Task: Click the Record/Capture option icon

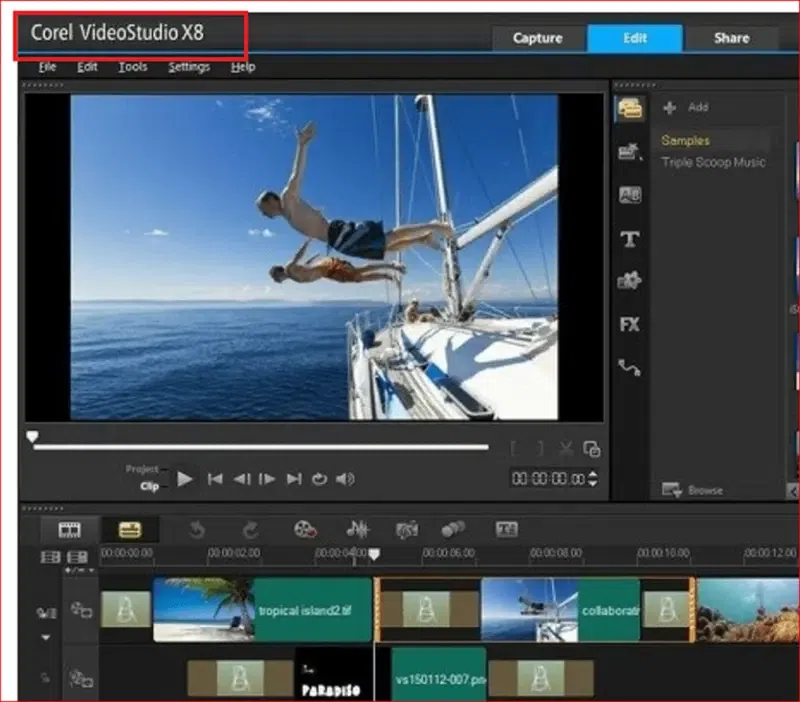Action: click(x=306, y=529)
